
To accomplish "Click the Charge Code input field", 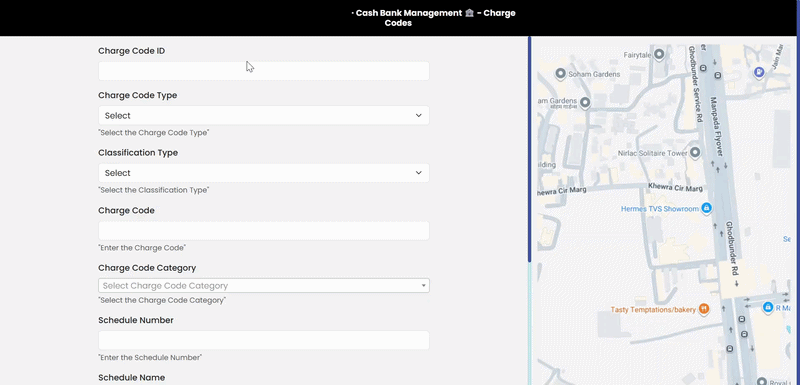I will pos(264,230).
